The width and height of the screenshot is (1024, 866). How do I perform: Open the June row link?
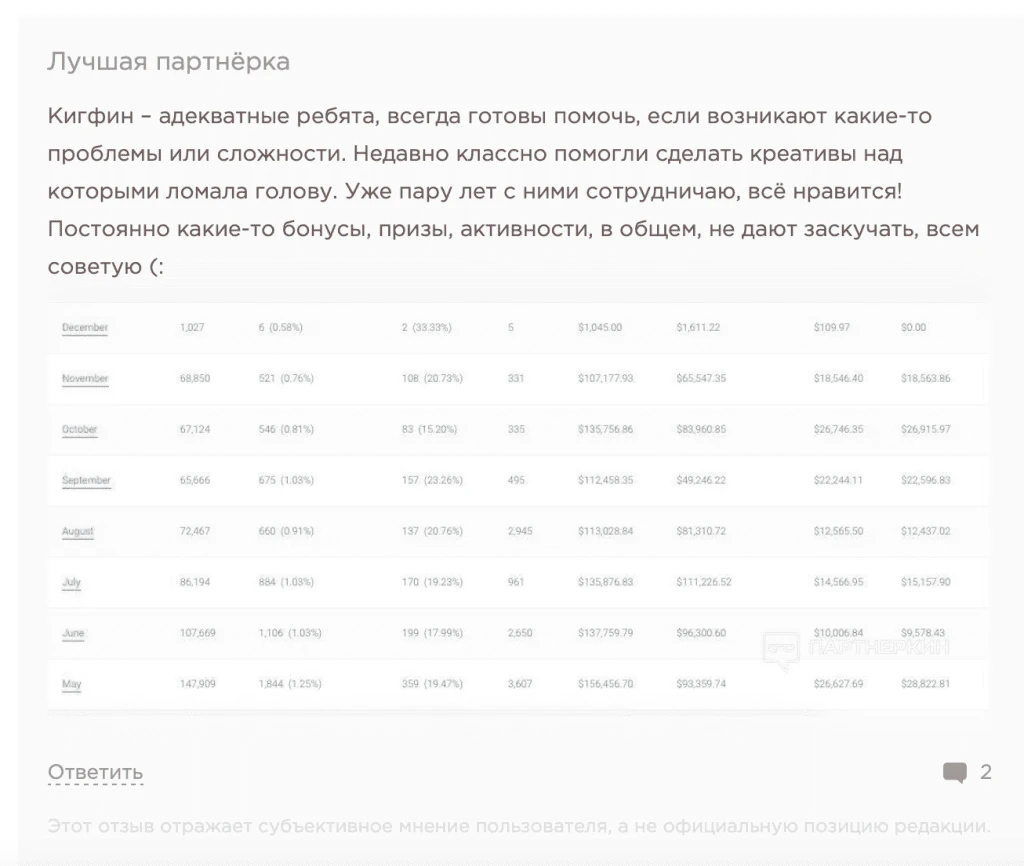coord(73,633)
